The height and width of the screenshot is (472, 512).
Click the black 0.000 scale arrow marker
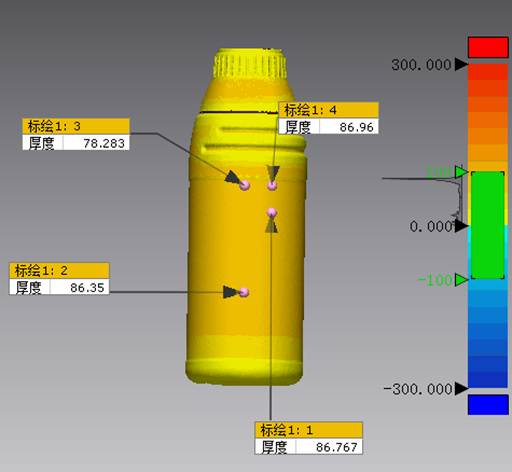coord(462,226)
